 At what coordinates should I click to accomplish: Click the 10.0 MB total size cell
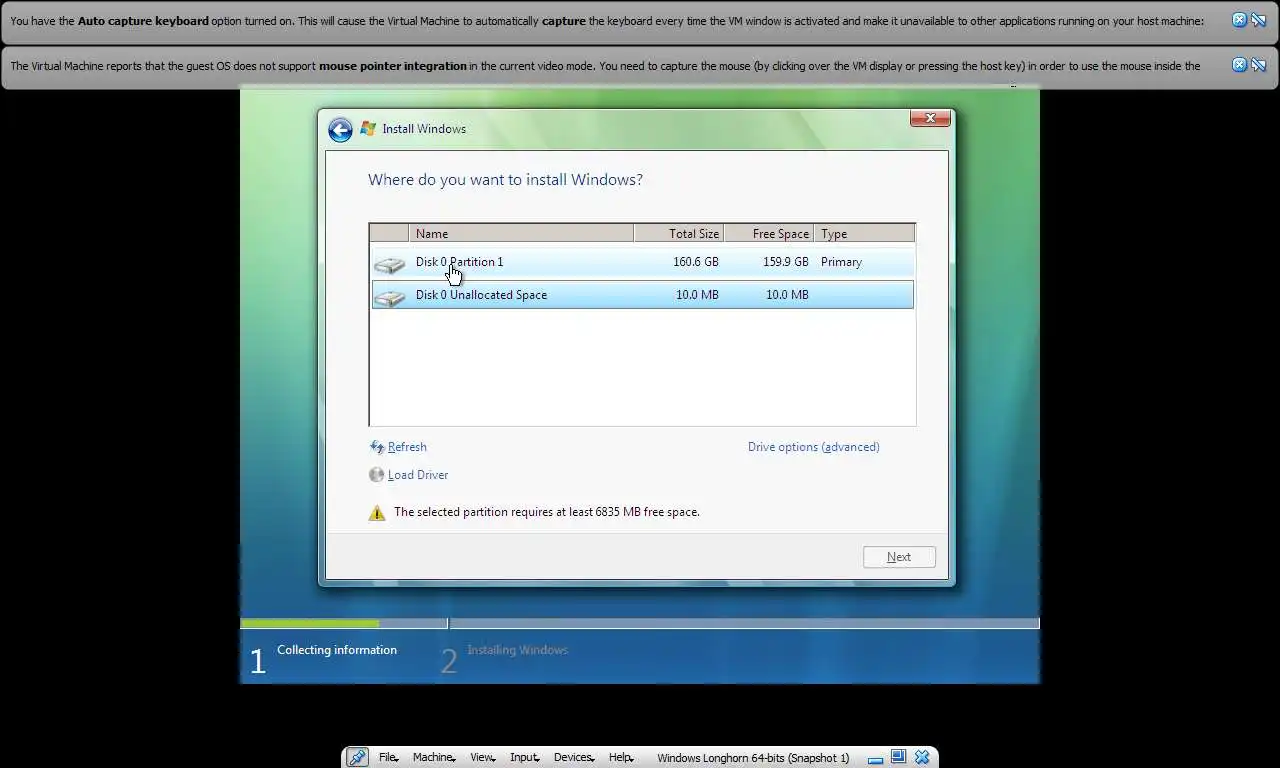tap(697, 295)
